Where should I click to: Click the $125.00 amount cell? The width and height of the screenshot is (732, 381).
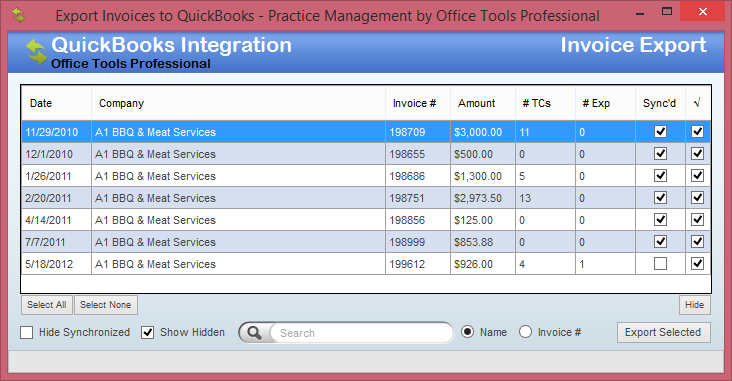483,219
